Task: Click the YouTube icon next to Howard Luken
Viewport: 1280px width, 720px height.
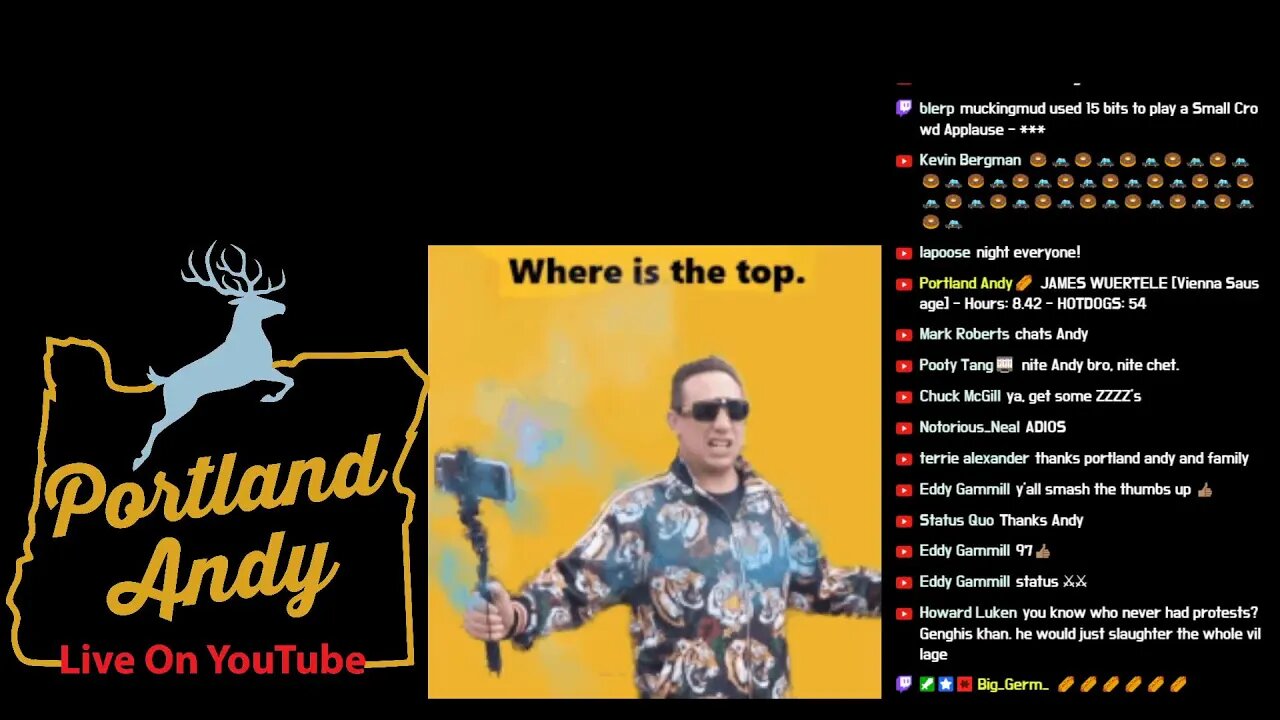Action: [903, 613]
